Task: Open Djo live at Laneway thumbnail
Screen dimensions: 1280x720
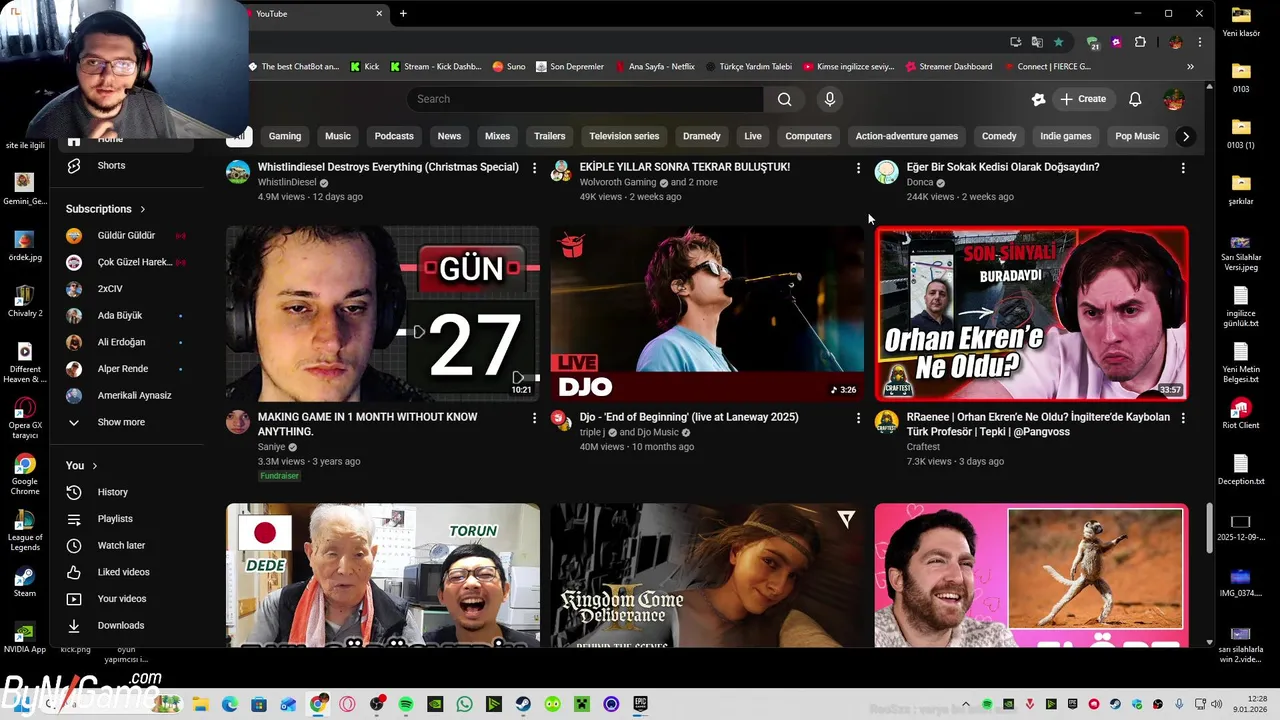Action: point(707,313)
